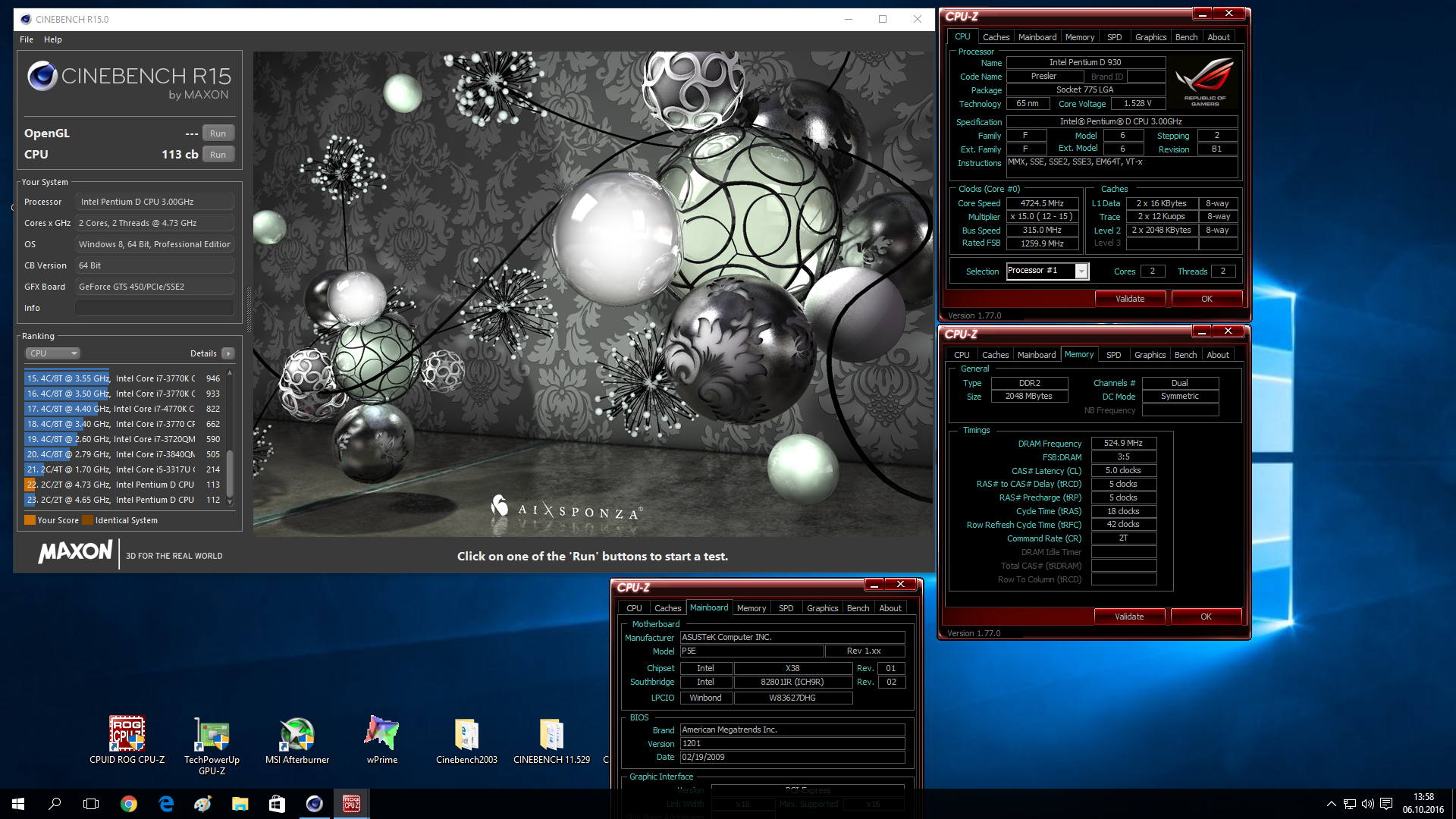Click the DRAM Frequency value 524.9 MHz
1456x819 pixels.
coord(1123,444)
